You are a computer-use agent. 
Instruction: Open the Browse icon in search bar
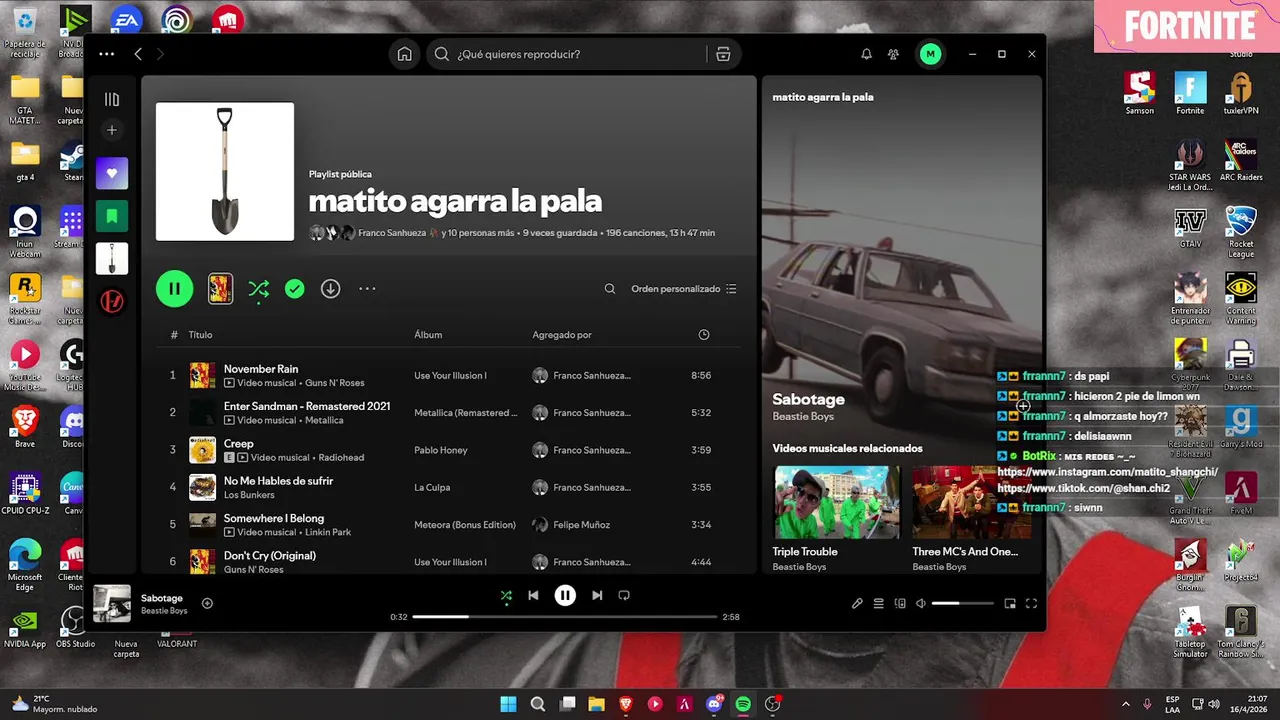(x=723, y=54)
